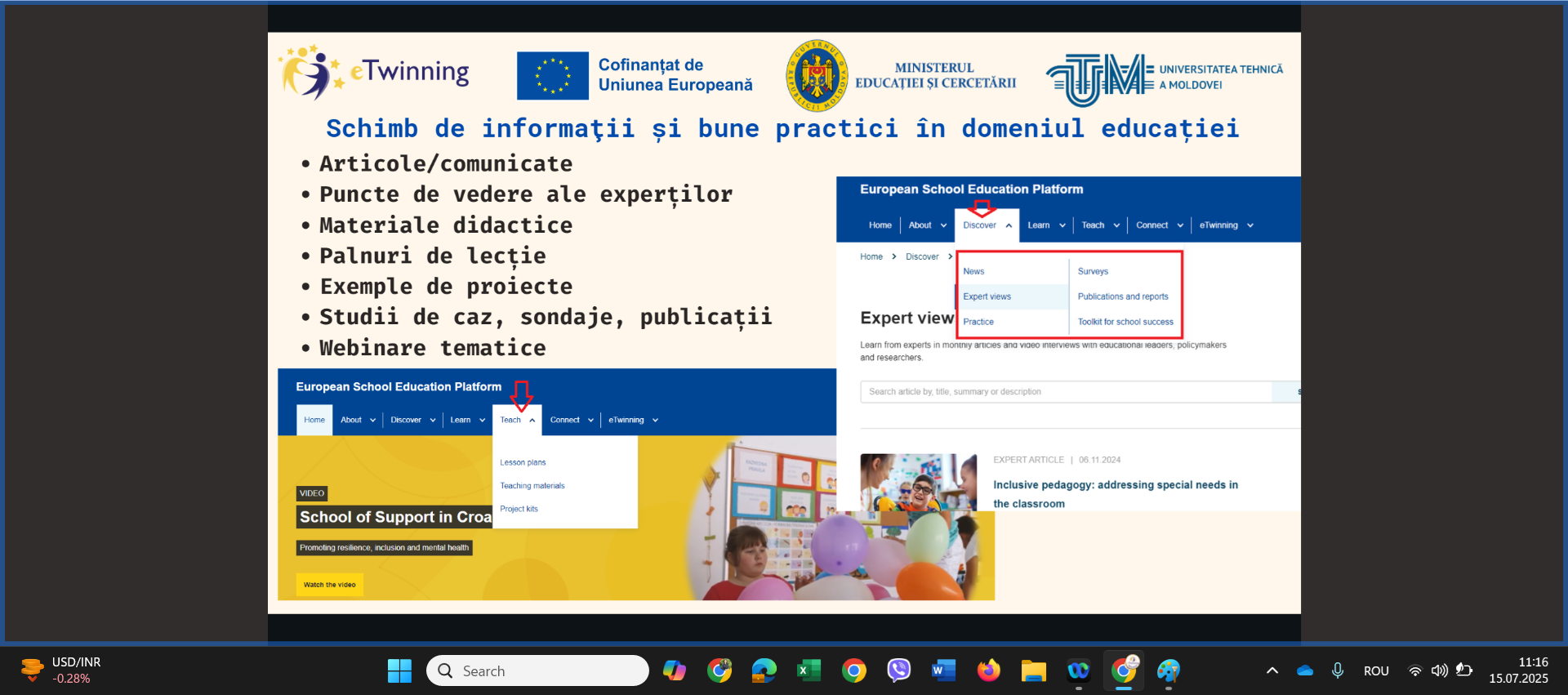1568x695 pixels.
Task: Launch Microsoft Edge from the taskbar
Action: (764, 670)
